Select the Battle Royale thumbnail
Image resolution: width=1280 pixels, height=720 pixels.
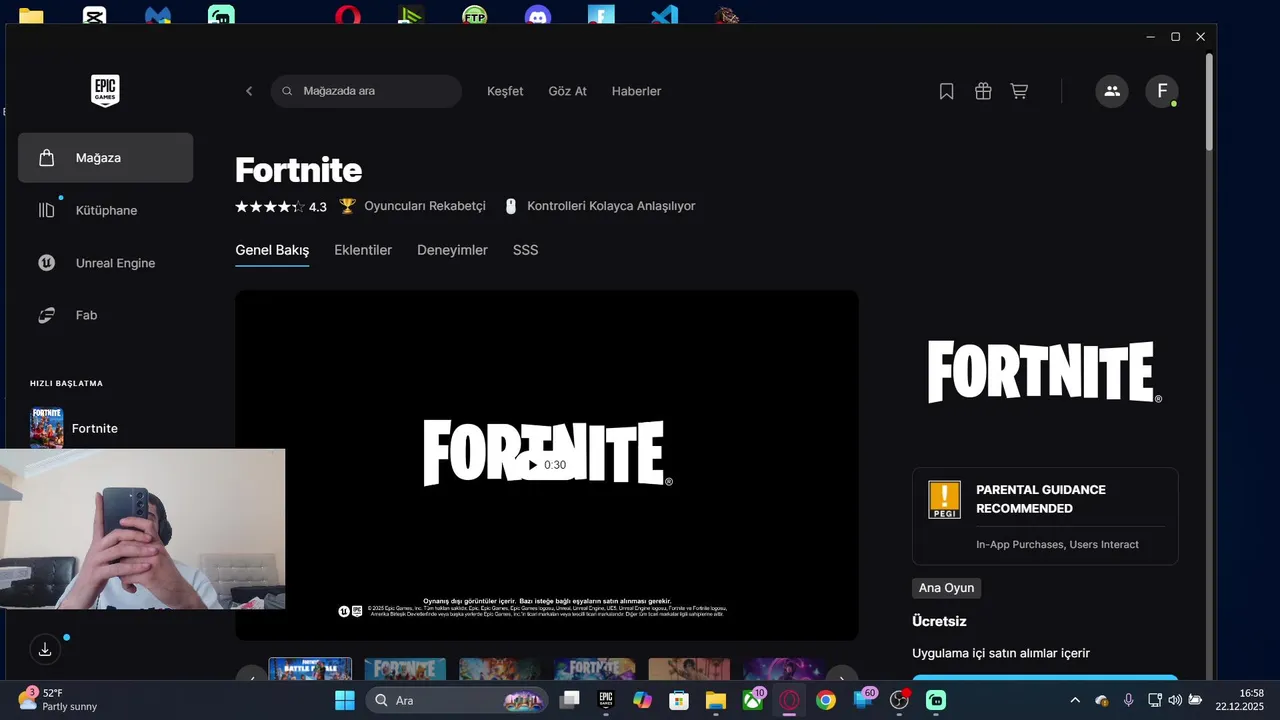[310, 669]
